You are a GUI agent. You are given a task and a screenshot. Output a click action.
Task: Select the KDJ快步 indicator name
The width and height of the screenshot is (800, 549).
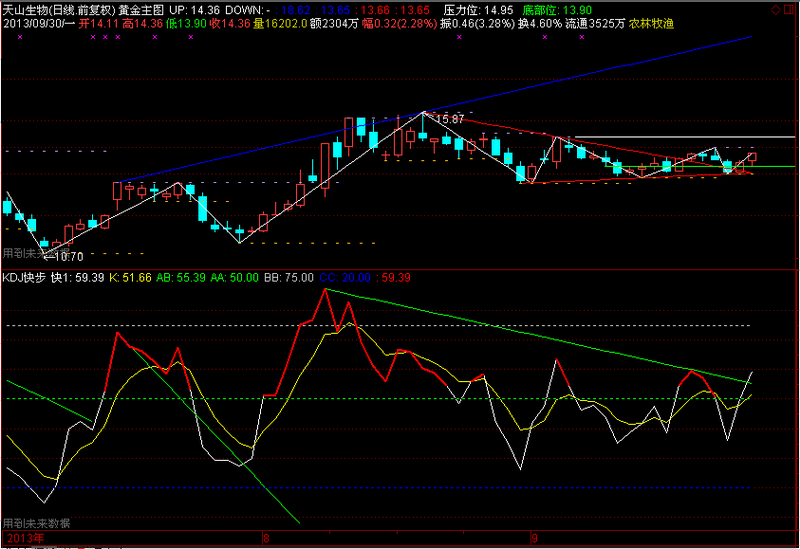point(24,277)
